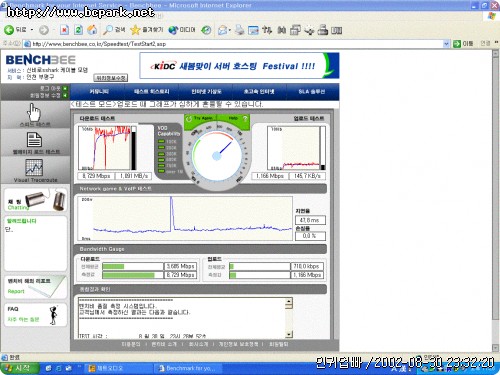Open the Search magnifier toolbar icon

(108, 30)
